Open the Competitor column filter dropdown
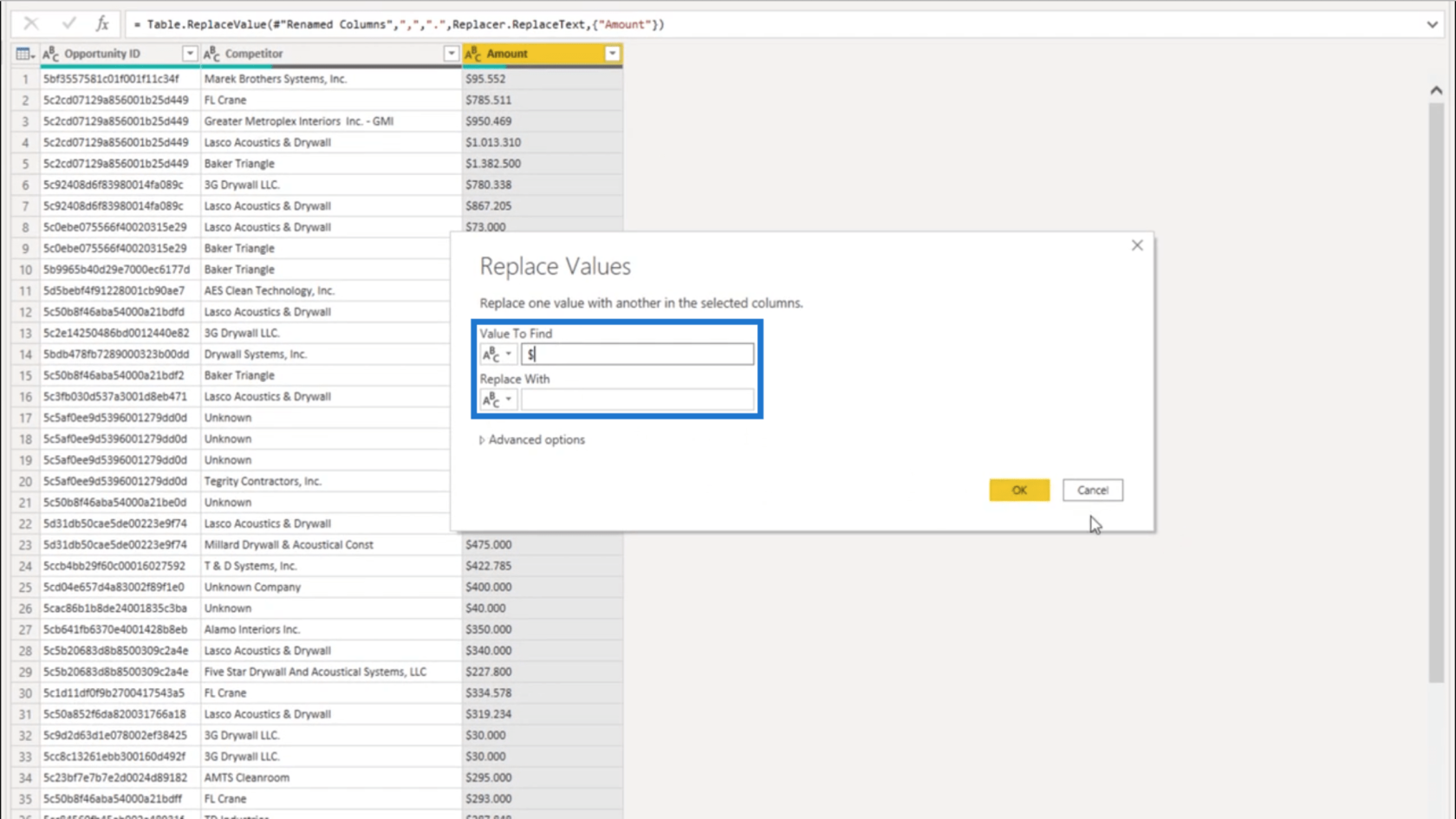Screen dimensions: 1456x819 [451, 54]
